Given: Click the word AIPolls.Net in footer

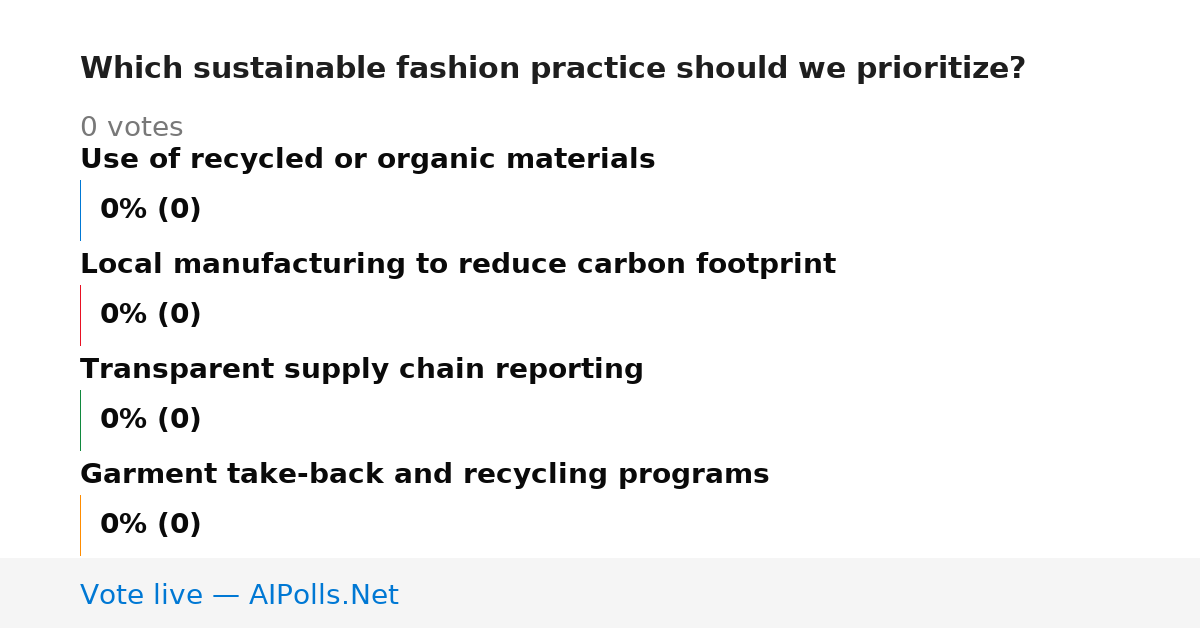Looking at the screenshot, I should (323, 595).
